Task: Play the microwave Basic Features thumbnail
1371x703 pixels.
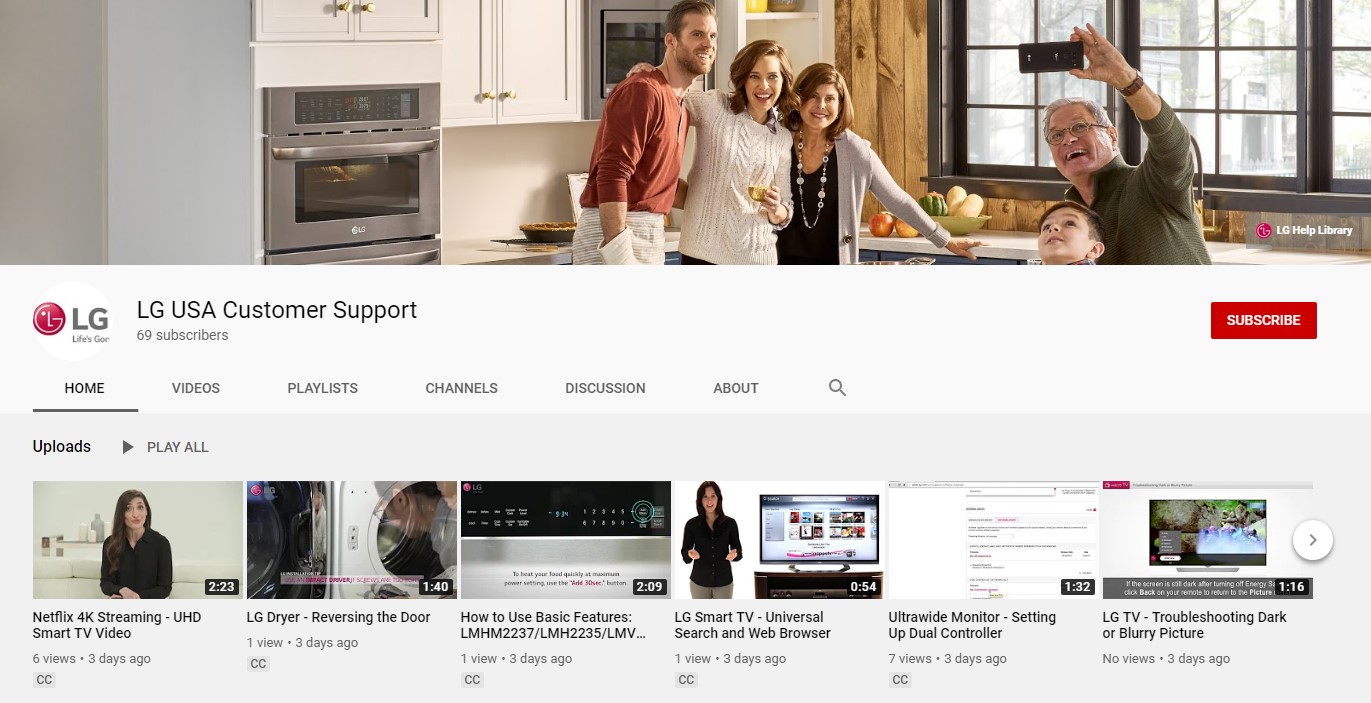Action: [x=566, y=540]
